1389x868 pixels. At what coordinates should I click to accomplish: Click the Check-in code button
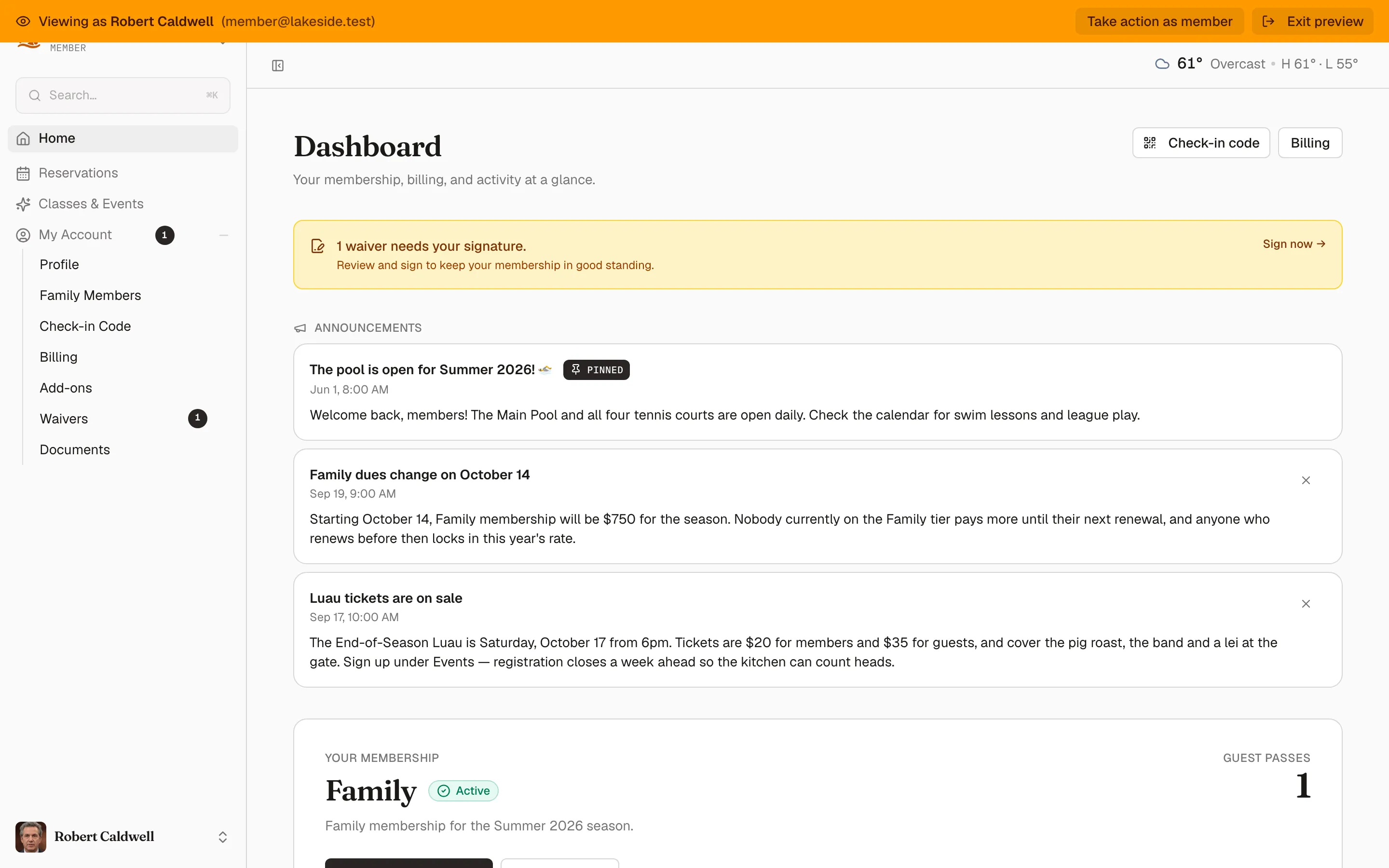[x=1201, y=143]
